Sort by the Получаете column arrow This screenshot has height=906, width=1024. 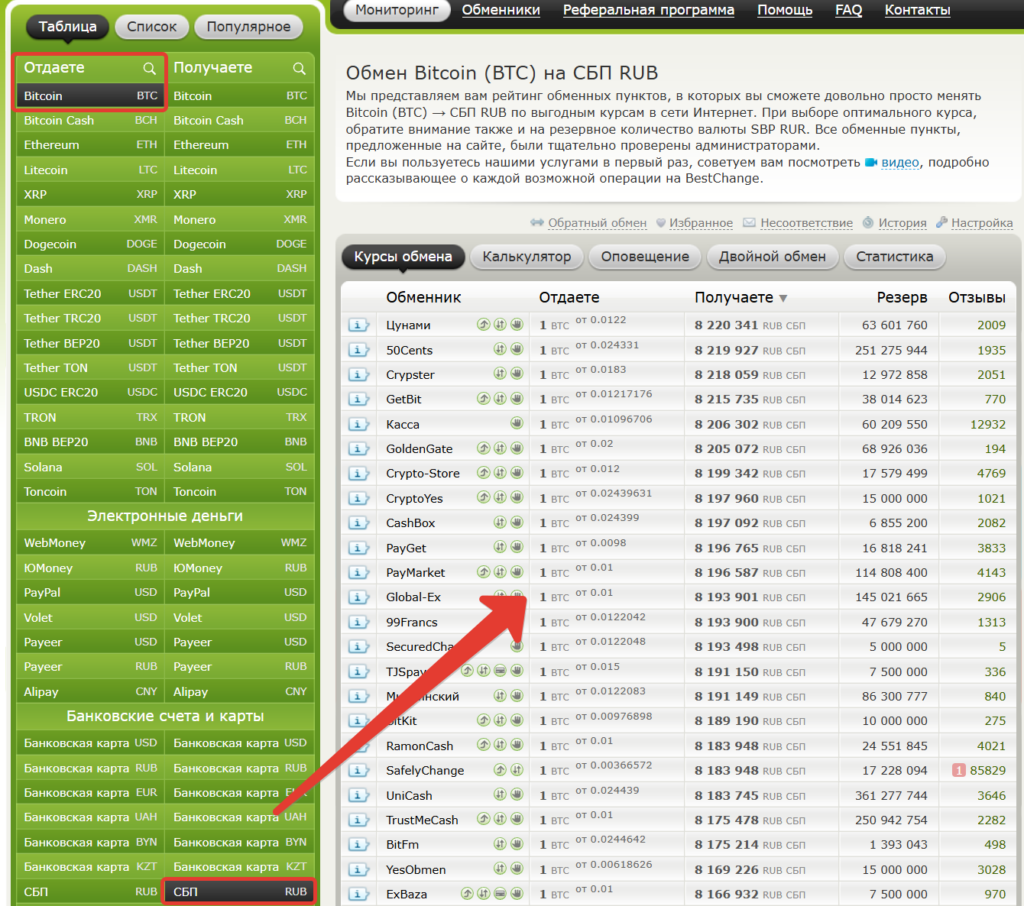783,298
